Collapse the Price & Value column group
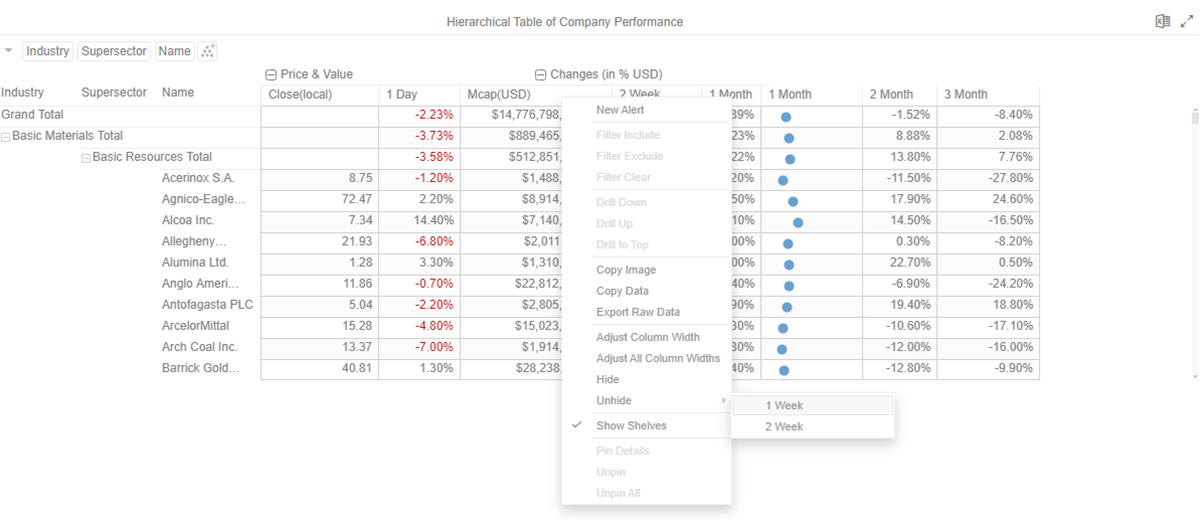Viewport: 1200px width, 520px height. 271,75
